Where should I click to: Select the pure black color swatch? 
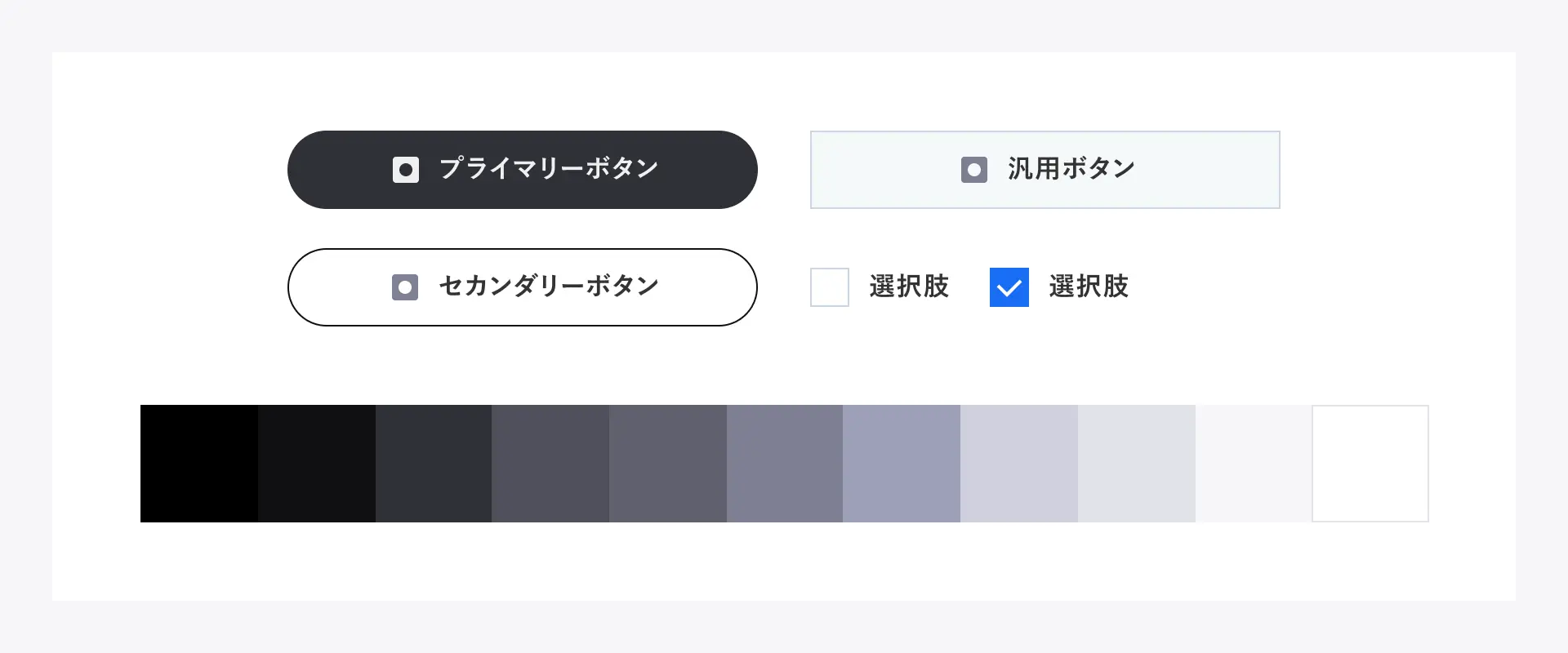(199, 464)
